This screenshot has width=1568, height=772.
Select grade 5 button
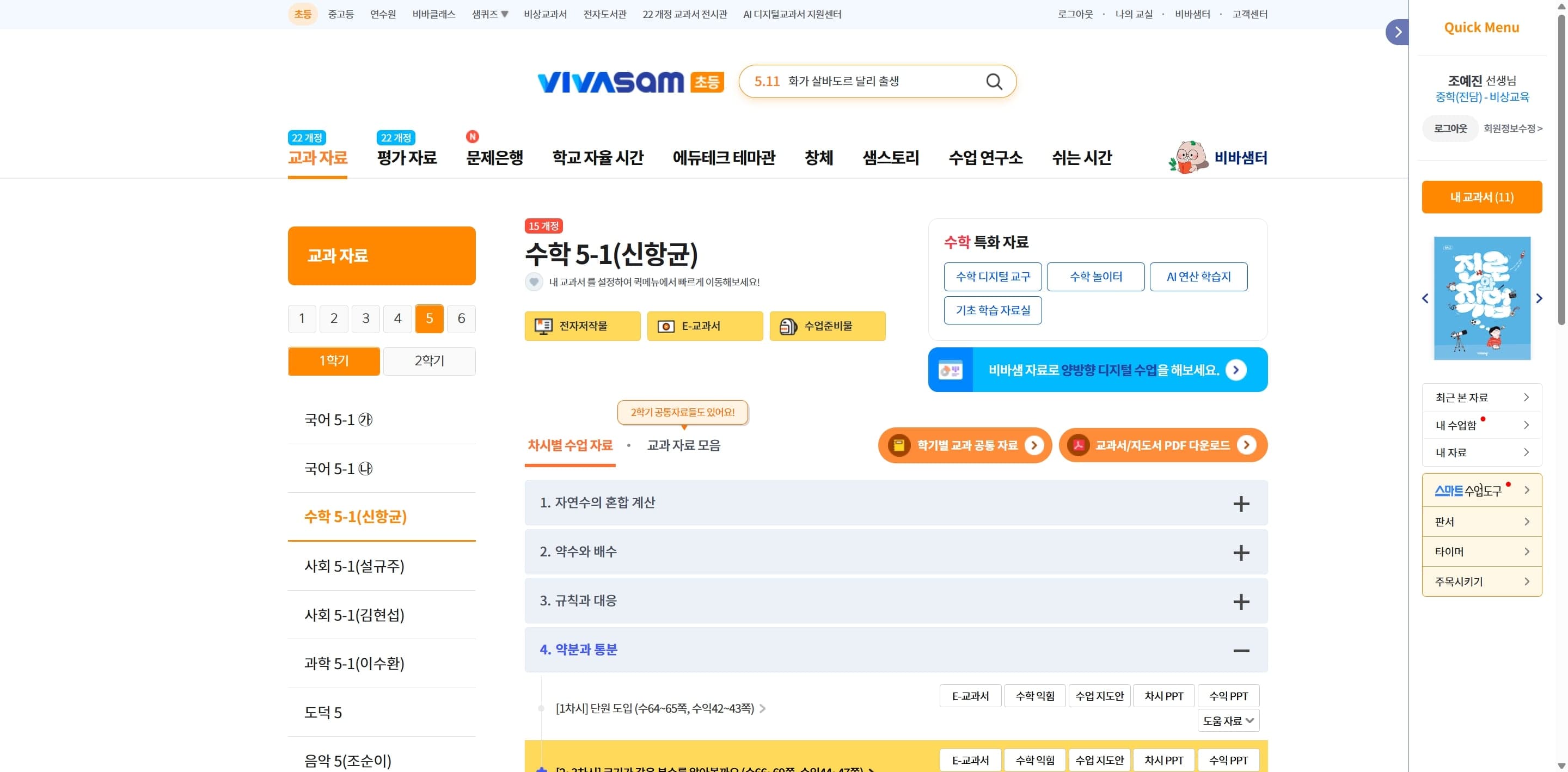click(430, 318)
